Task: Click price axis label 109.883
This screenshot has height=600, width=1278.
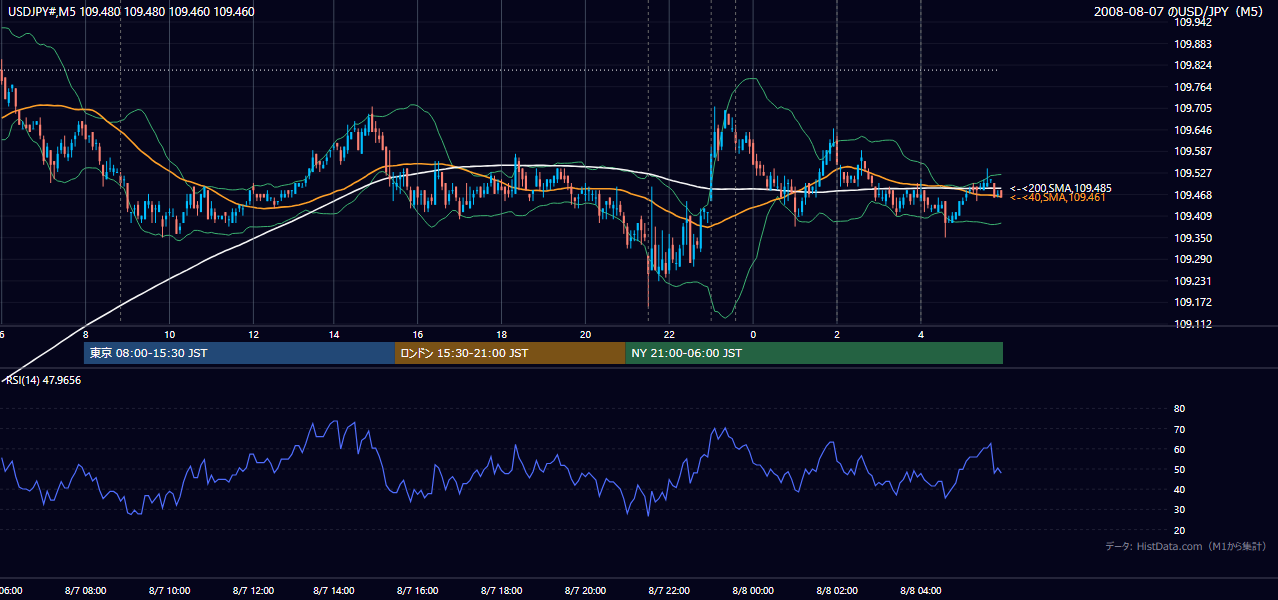Action: tap(1194, 44)
